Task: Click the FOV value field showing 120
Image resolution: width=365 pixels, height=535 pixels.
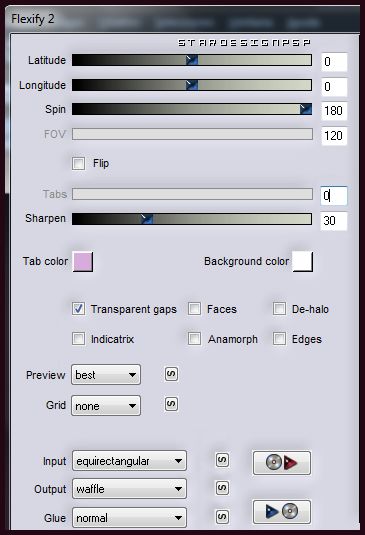Action: coord(334,136)
